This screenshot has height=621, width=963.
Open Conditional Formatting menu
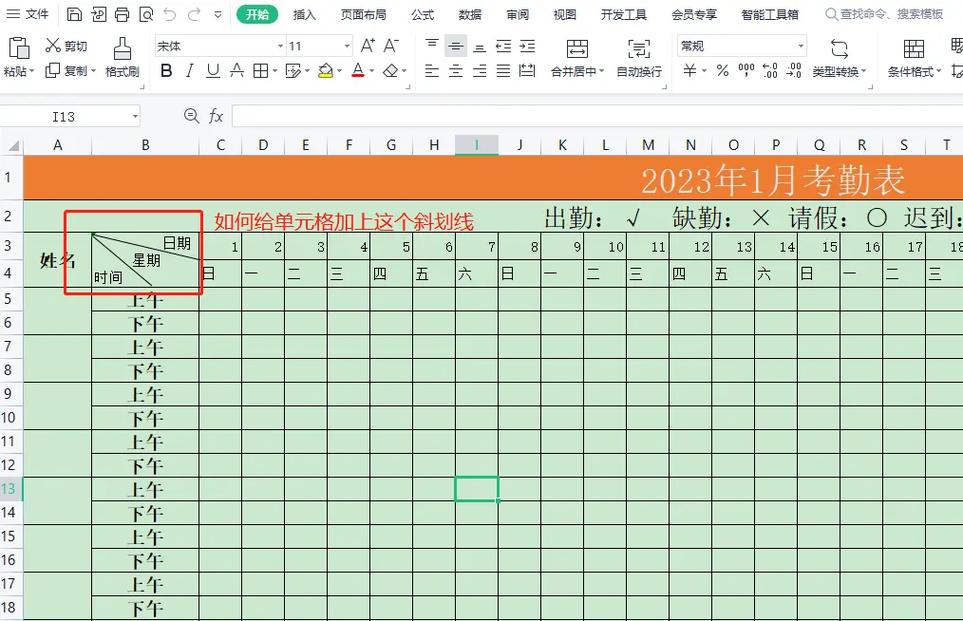[x=914, y=58]
